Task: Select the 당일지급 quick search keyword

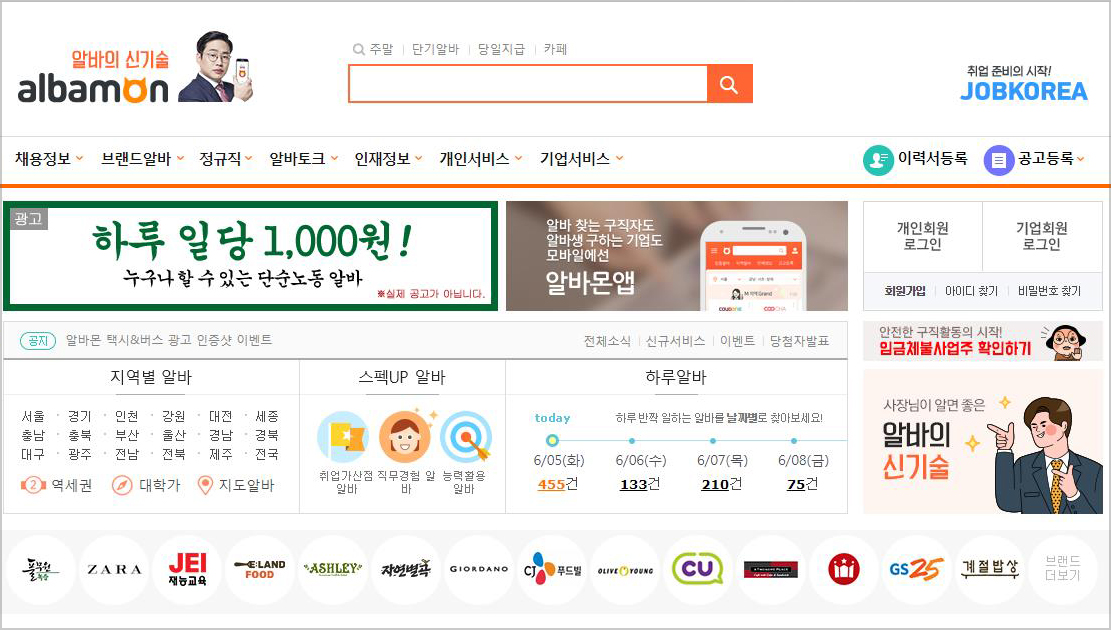Action: [x=501, y=49]
